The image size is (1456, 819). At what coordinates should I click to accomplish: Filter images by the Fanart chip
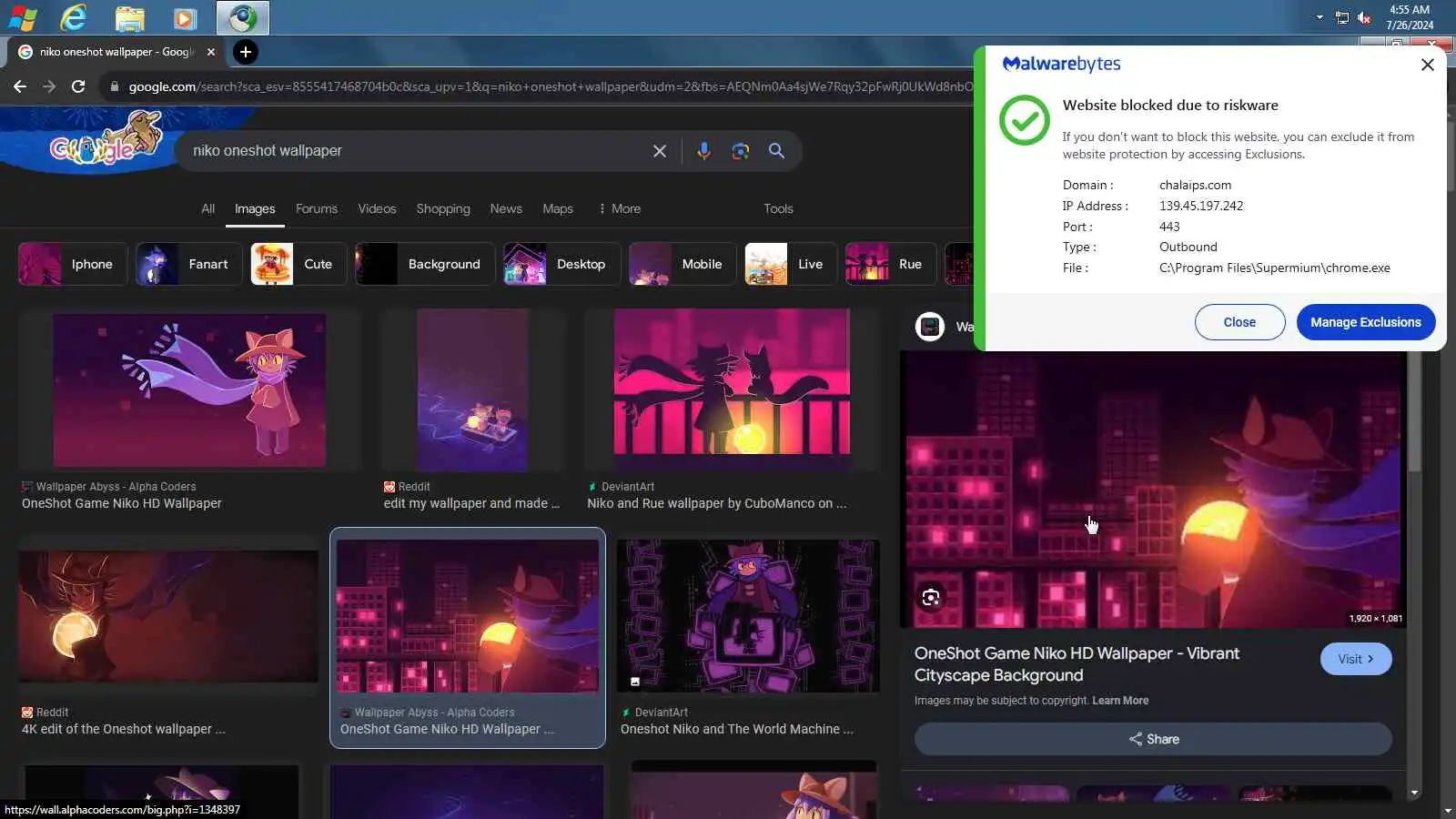tap(189, 264)
